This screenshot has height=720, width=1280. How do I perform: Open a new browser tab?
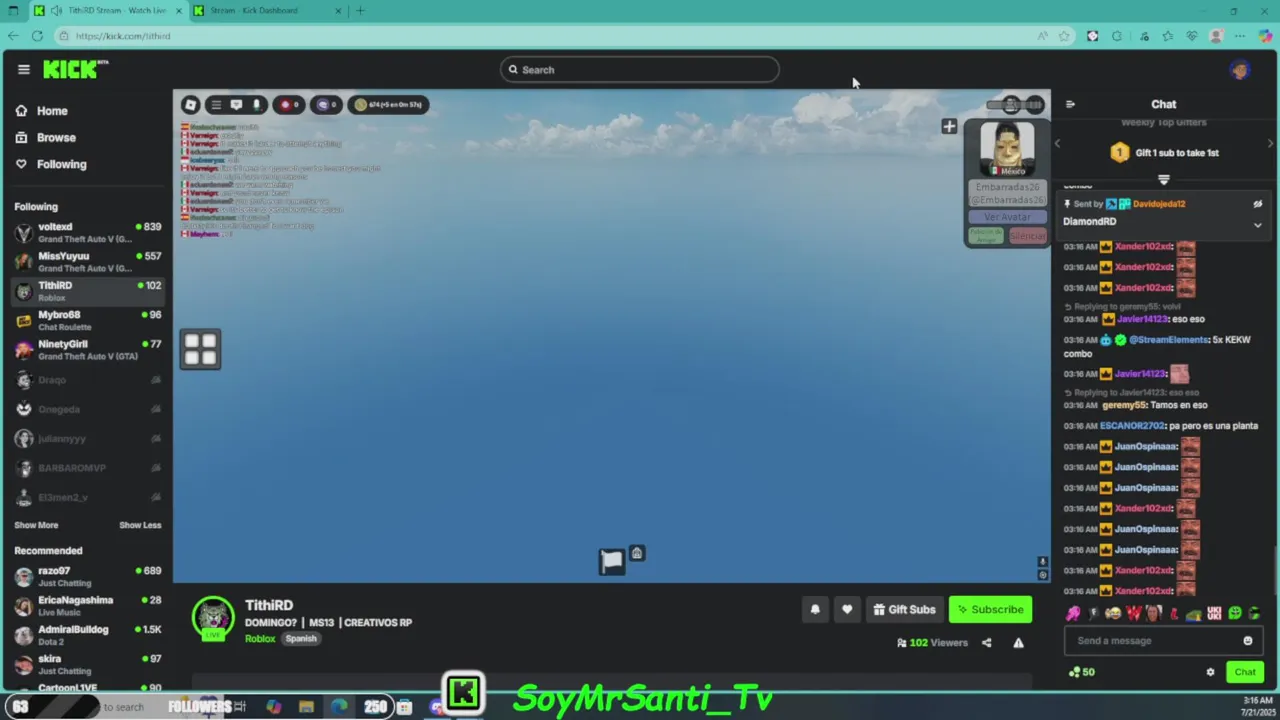coord(360,11)
